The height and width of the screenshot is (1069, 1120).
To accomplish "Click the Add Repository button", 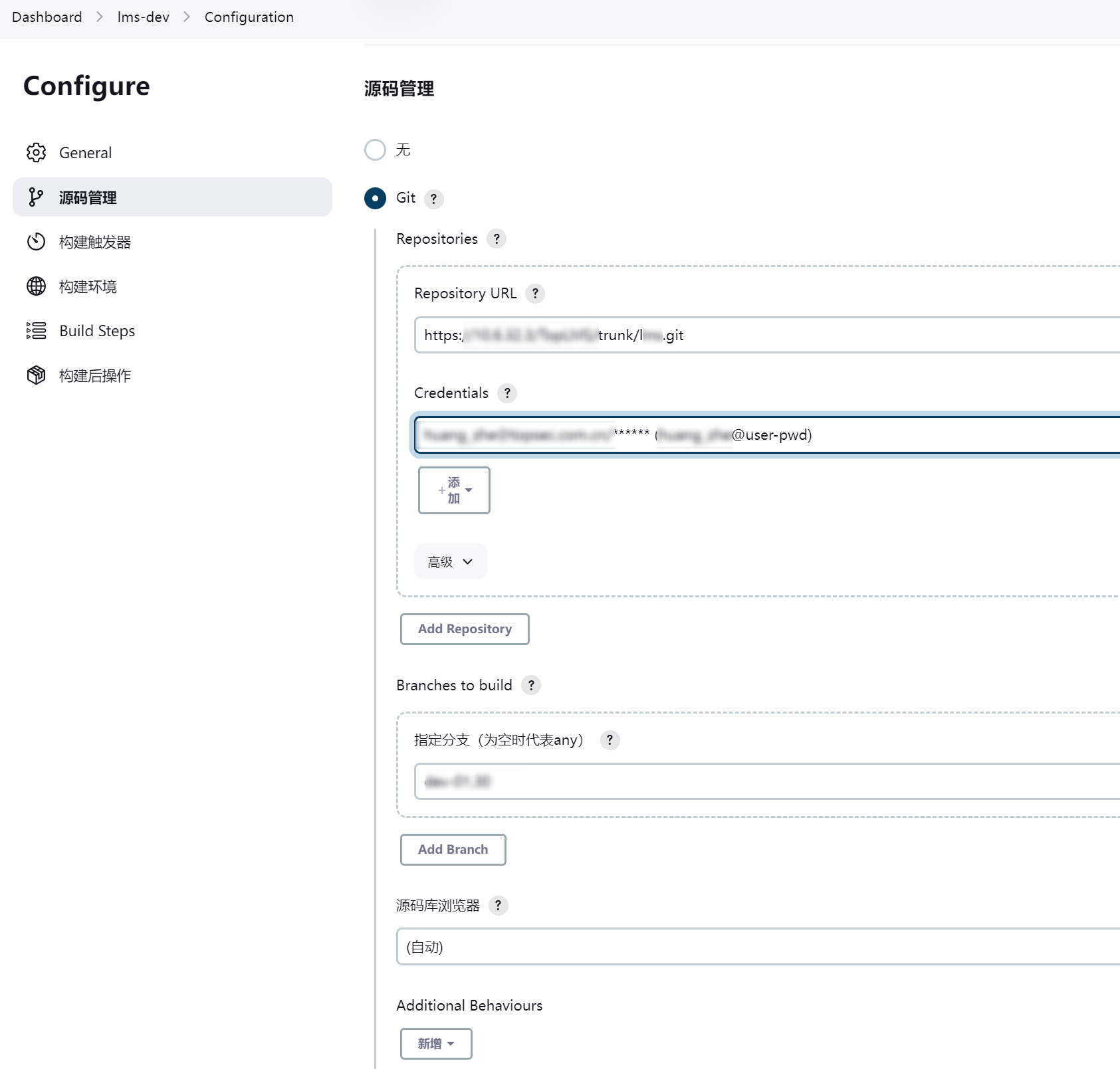I will [x=465, y=629].
